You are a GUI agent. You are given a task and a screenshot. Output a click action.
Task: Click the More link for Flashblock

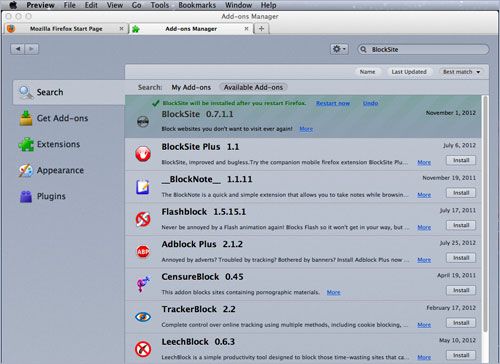pos(424,227)
